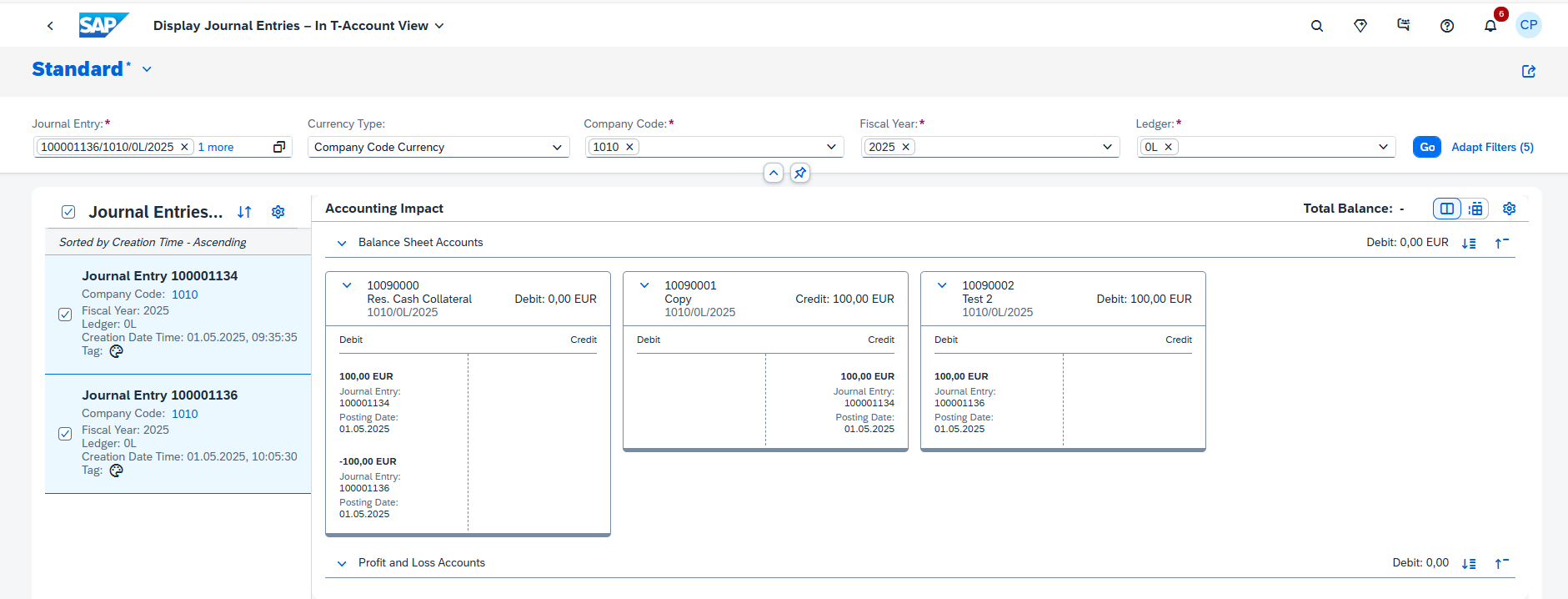Screen dimensions: 1568x599
Task: Open the CP user profile avatar
Action: coord(1529,25)
